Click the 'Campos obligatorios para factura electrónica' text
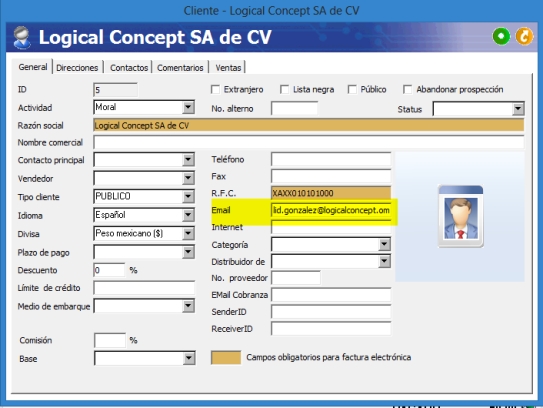 click(x=329, y=357)
